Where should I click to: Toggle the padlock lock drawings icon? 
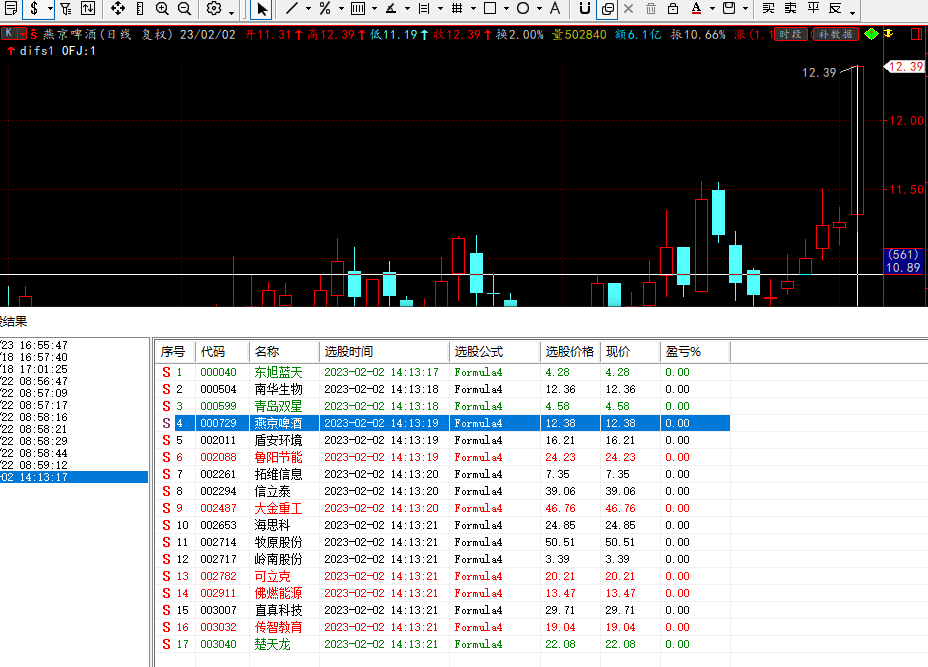pos(673,8)
